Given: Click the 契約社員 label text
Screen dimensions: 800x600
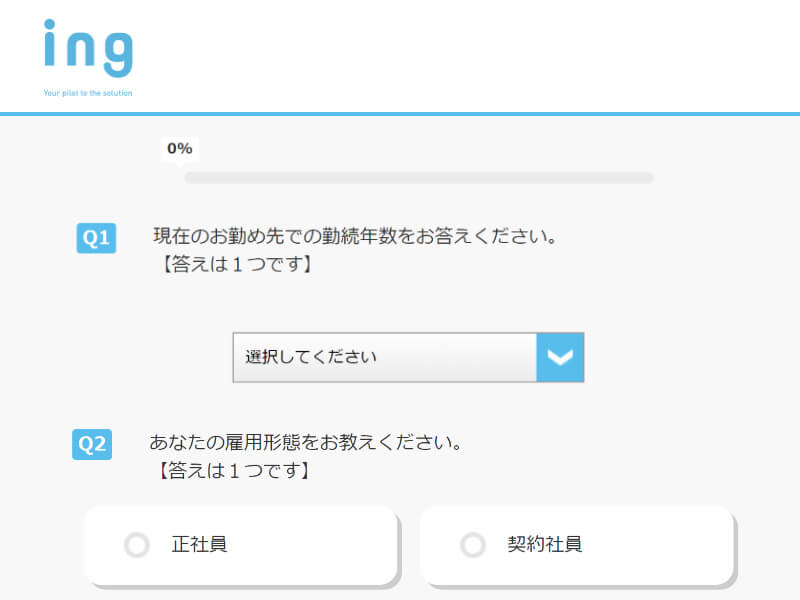Looking at the screenshot, I should [544, 544].
